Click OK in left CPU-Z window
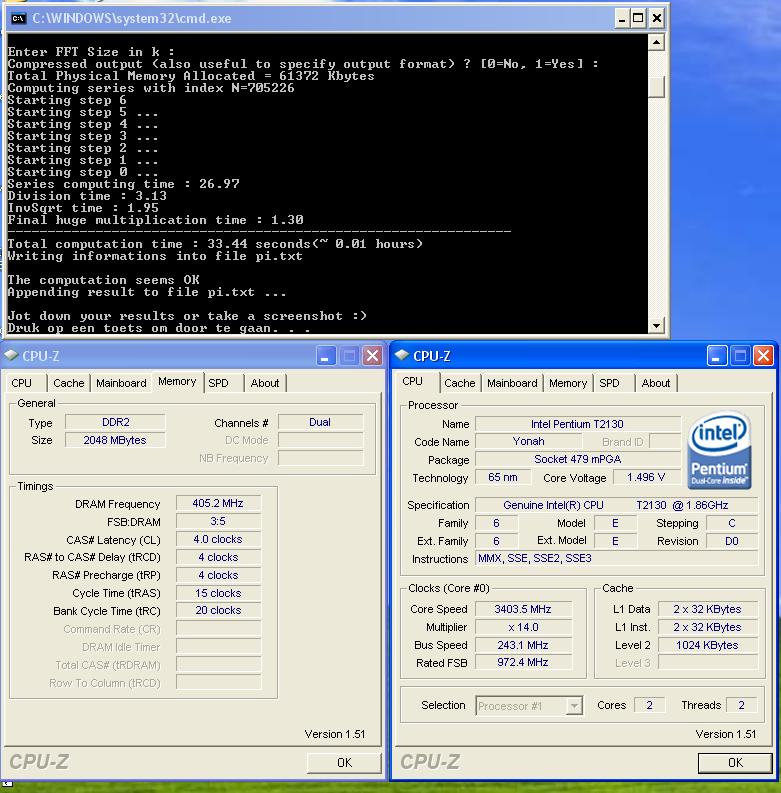The width and height of the screenshot is (781, 793). tap(344, 763)
